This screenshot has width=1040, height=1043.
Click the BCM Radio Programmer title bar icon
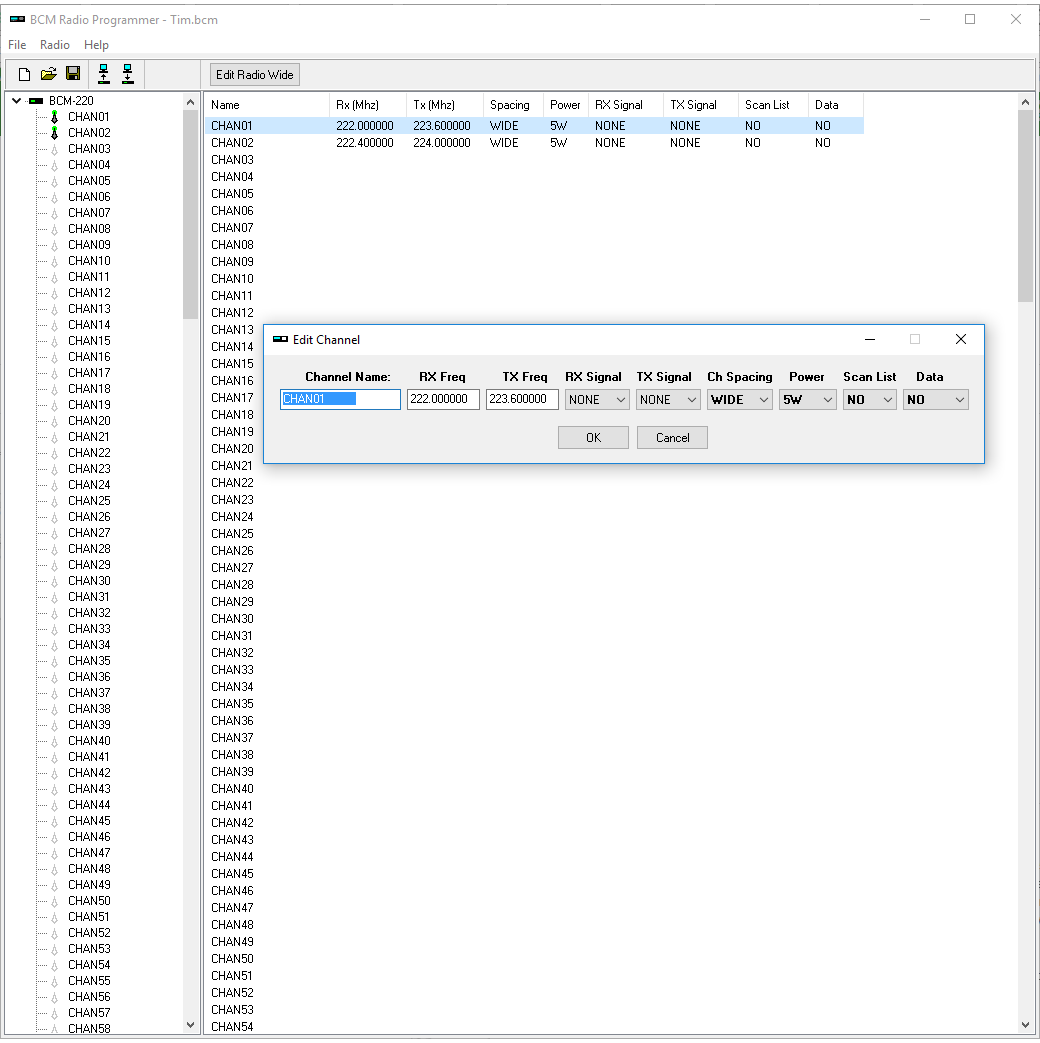pyautogui.click(x=17, y=20)
